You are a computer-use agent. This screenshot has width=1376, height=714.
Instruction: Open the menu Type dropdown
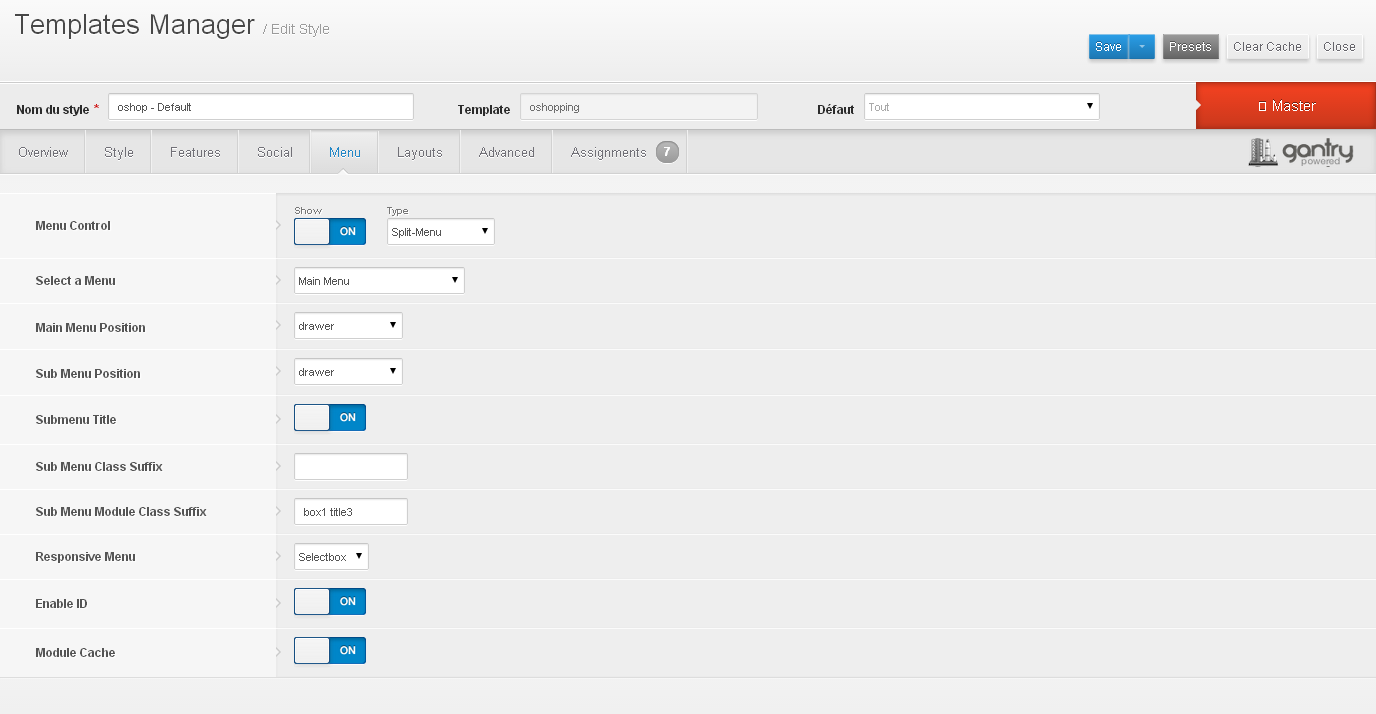pyautogui.click(x=440, y=232)
